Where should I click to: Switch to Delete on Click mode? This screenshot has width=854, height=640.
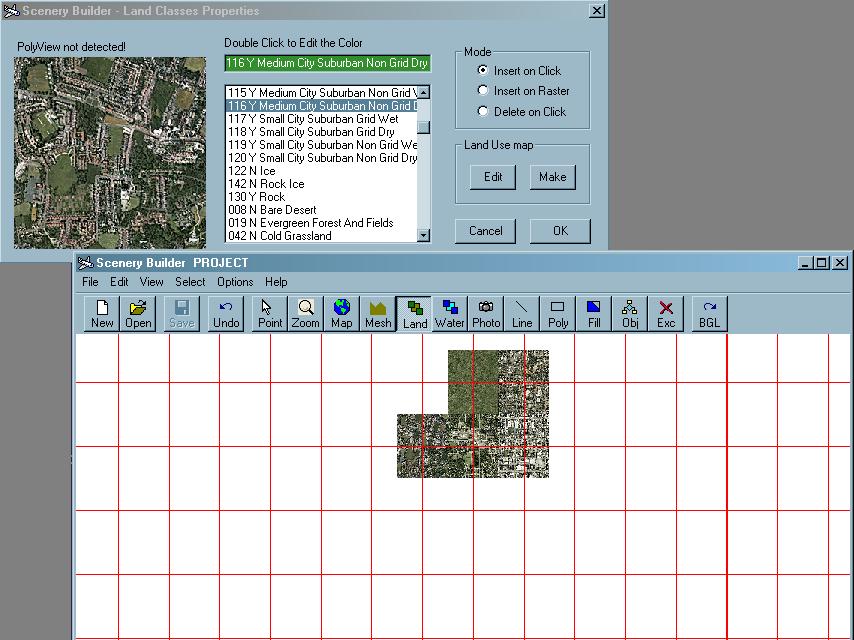point(483,112)
